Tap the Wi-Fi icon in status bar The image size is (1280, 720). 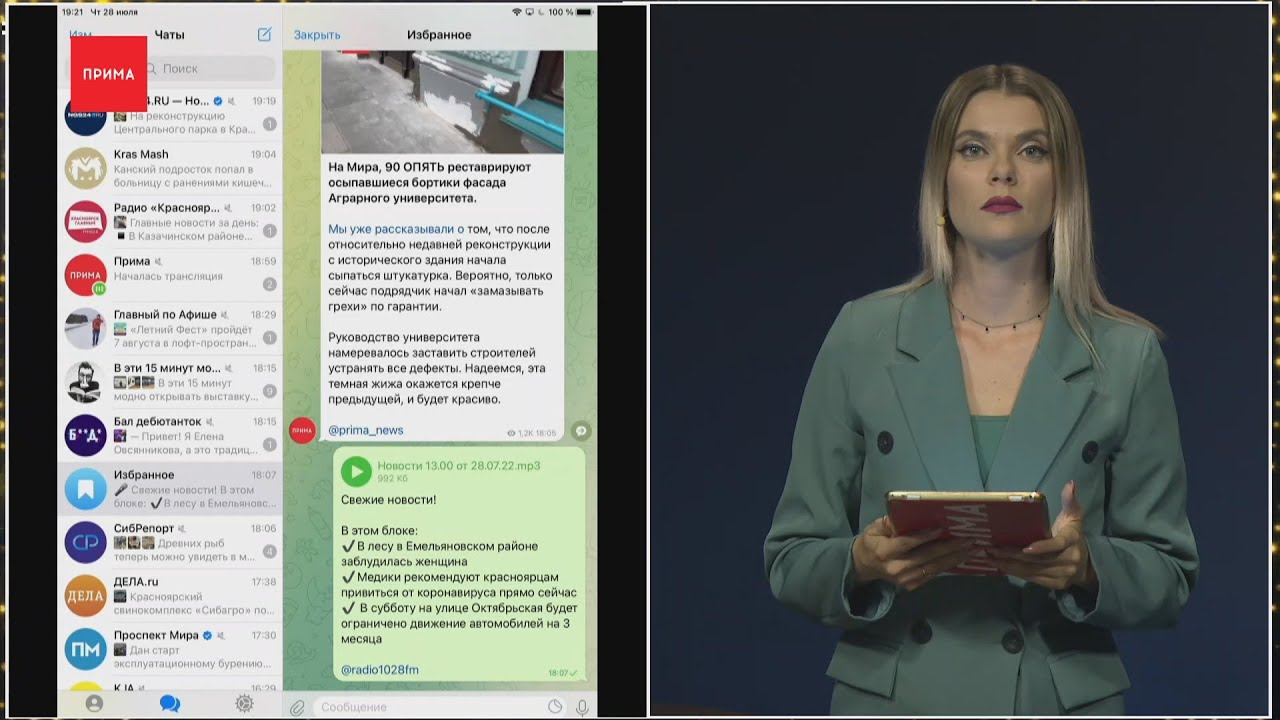[517, 12]
